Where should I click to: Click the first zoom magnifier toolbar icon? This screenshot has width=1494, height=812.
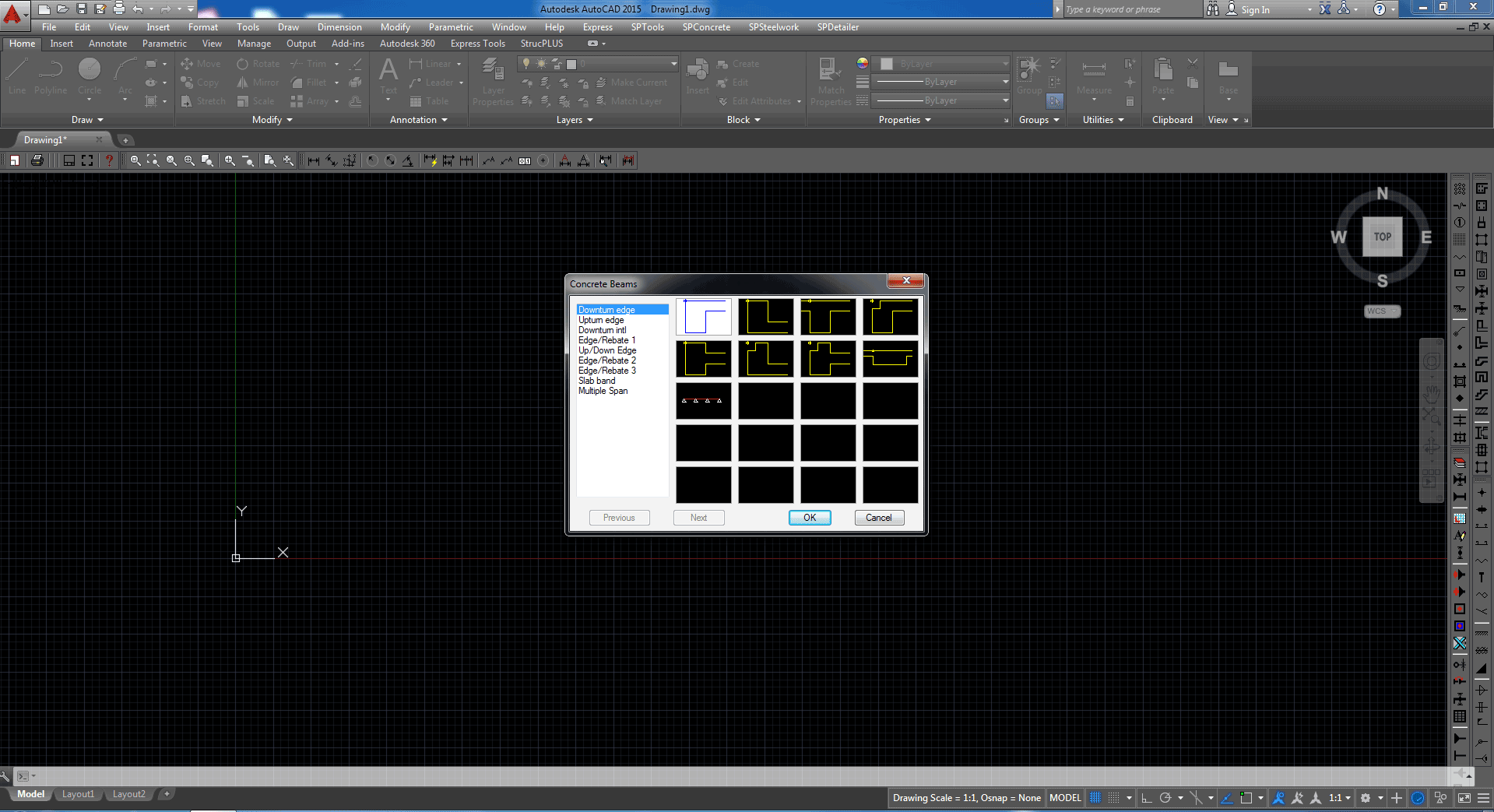135,160
